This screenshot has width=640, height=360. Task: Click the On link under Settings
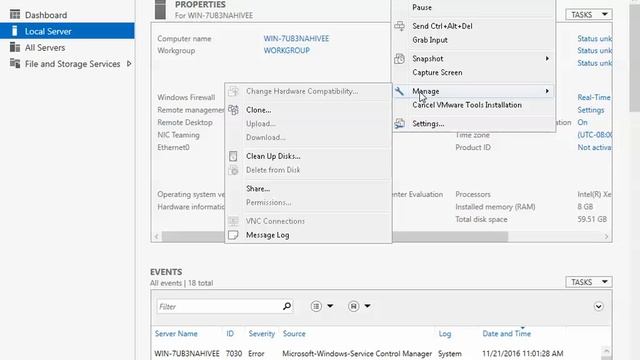tap(582, 122)
